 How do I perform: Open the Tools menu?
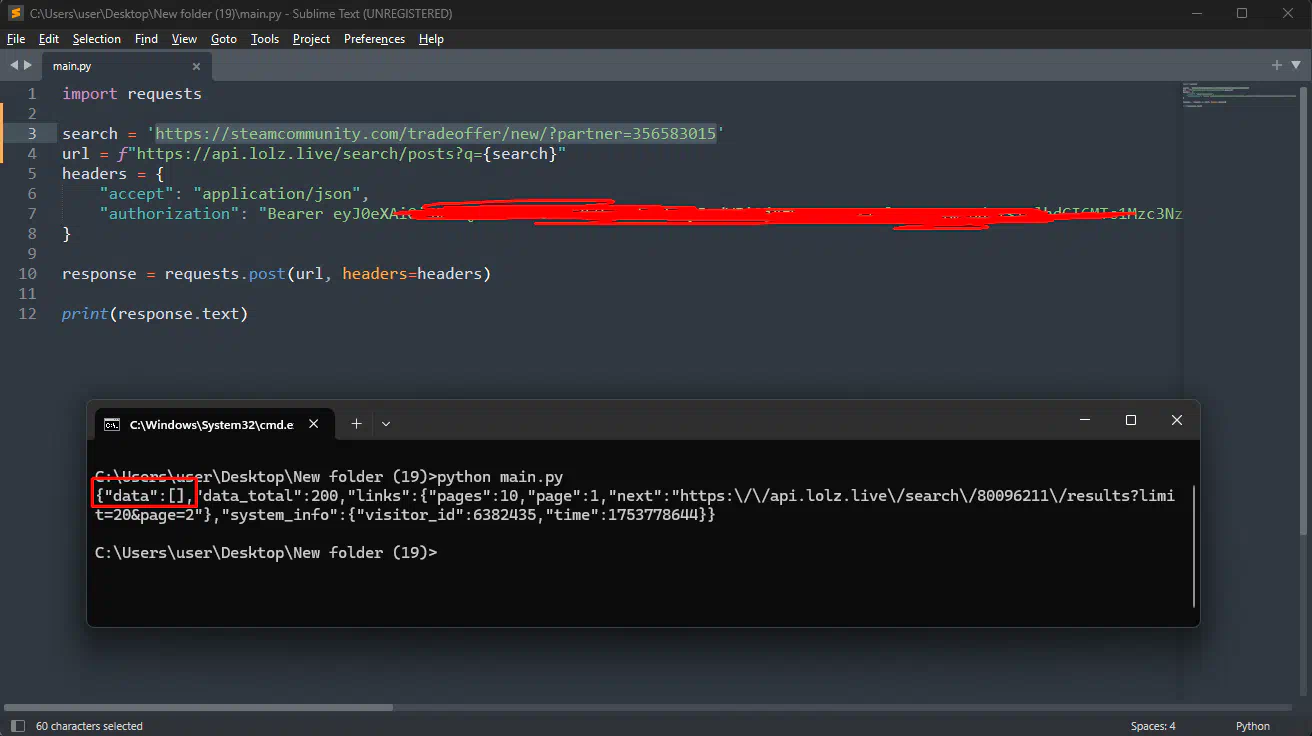265,39
